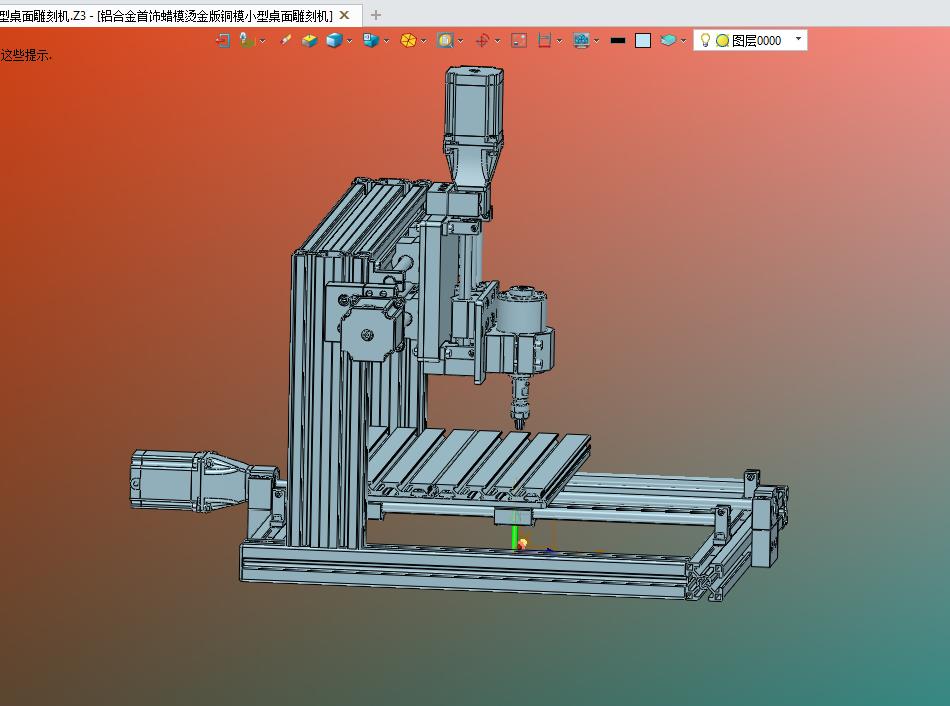Open the monitor display dropdown arrow
This screenshot has height=706, width=950.
pos(597,41)
